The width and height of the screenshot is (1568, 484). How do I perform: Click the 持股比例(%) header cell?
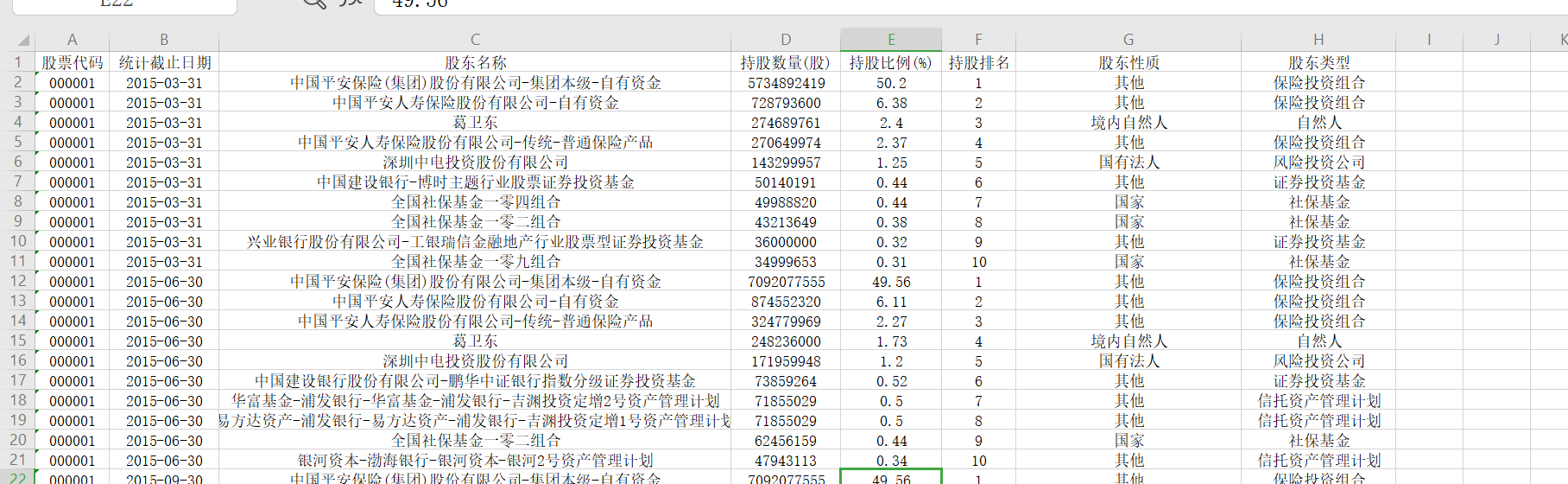pos(891,63)
